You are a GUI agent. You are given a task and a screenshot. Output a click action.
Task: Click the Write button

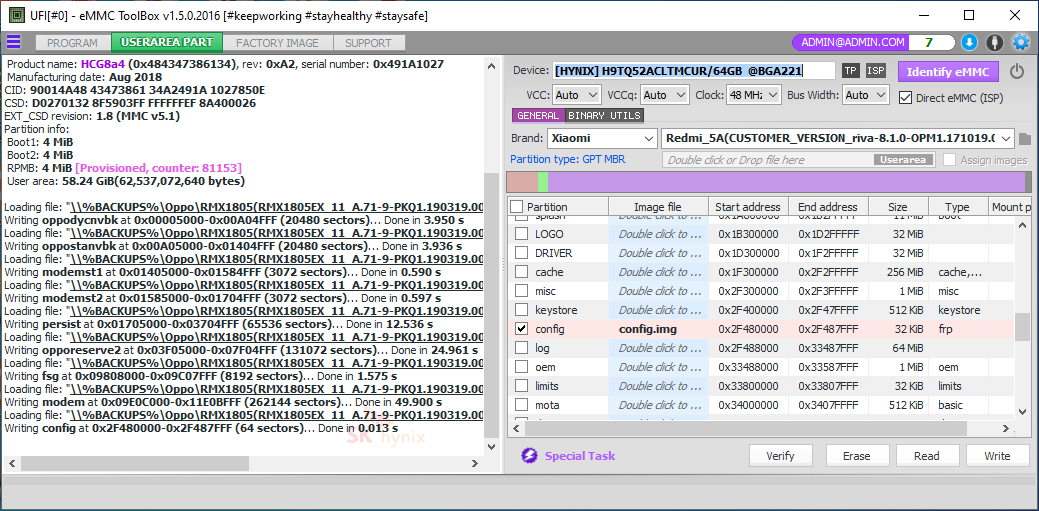[x=997, y=456]
